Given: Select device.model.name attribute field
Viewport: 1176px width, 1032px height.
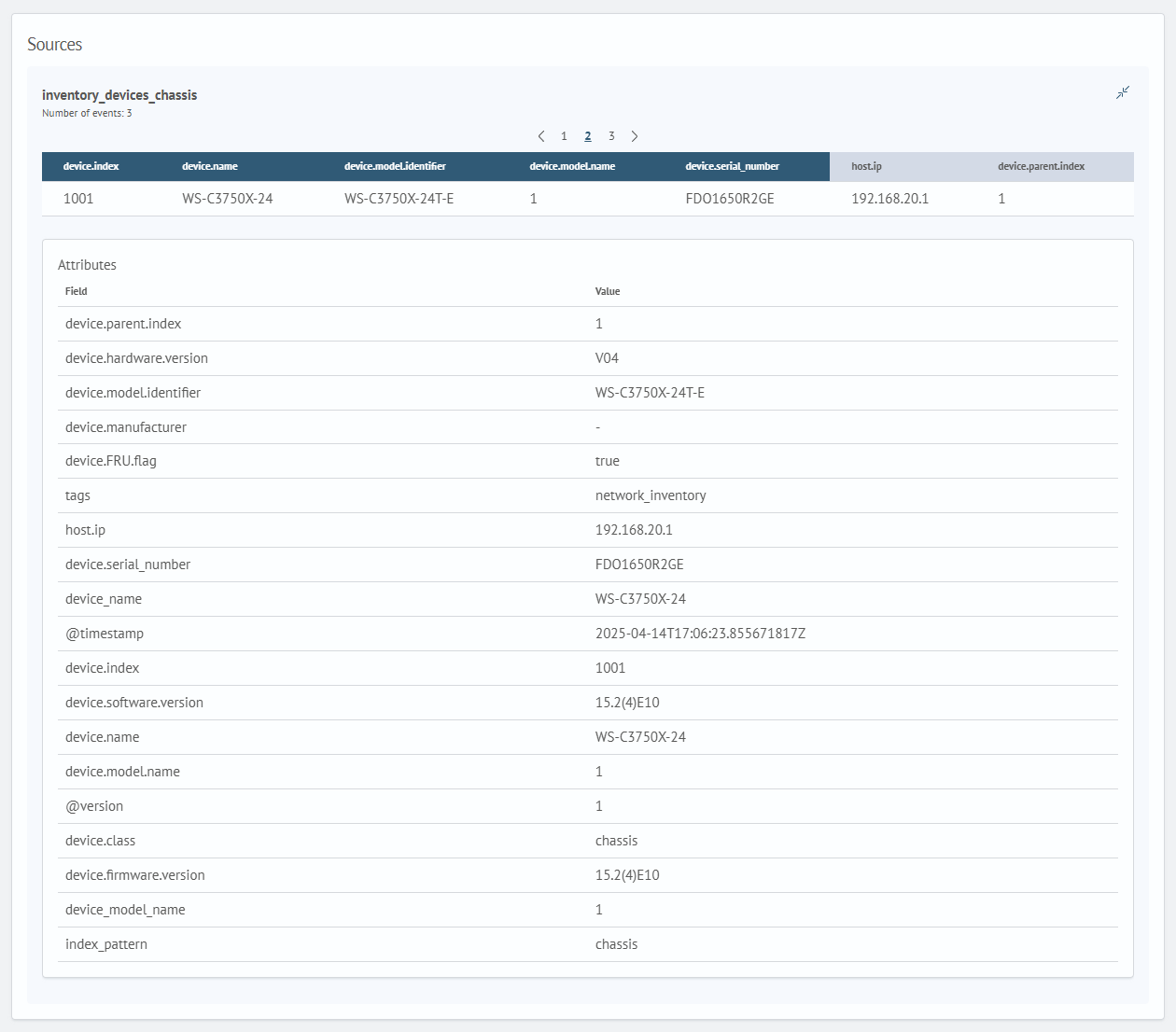Looking at the screenshot, I should tap(122, 772).
